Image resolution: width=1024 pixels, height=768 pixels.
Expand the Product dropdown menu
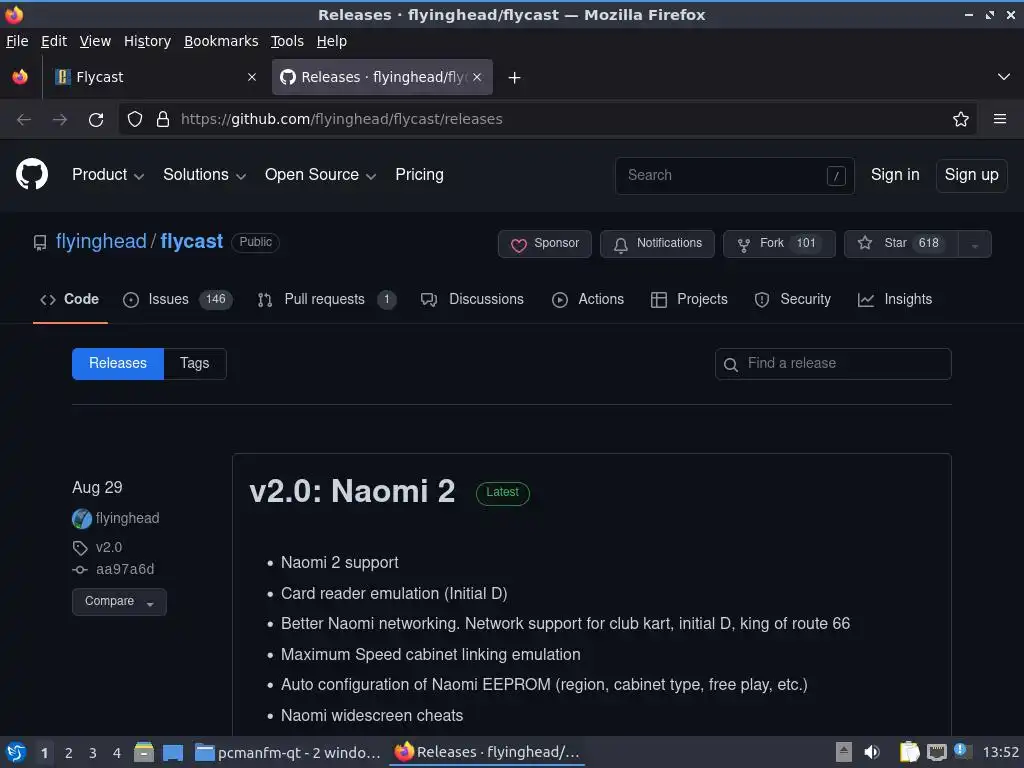[108, 175]
